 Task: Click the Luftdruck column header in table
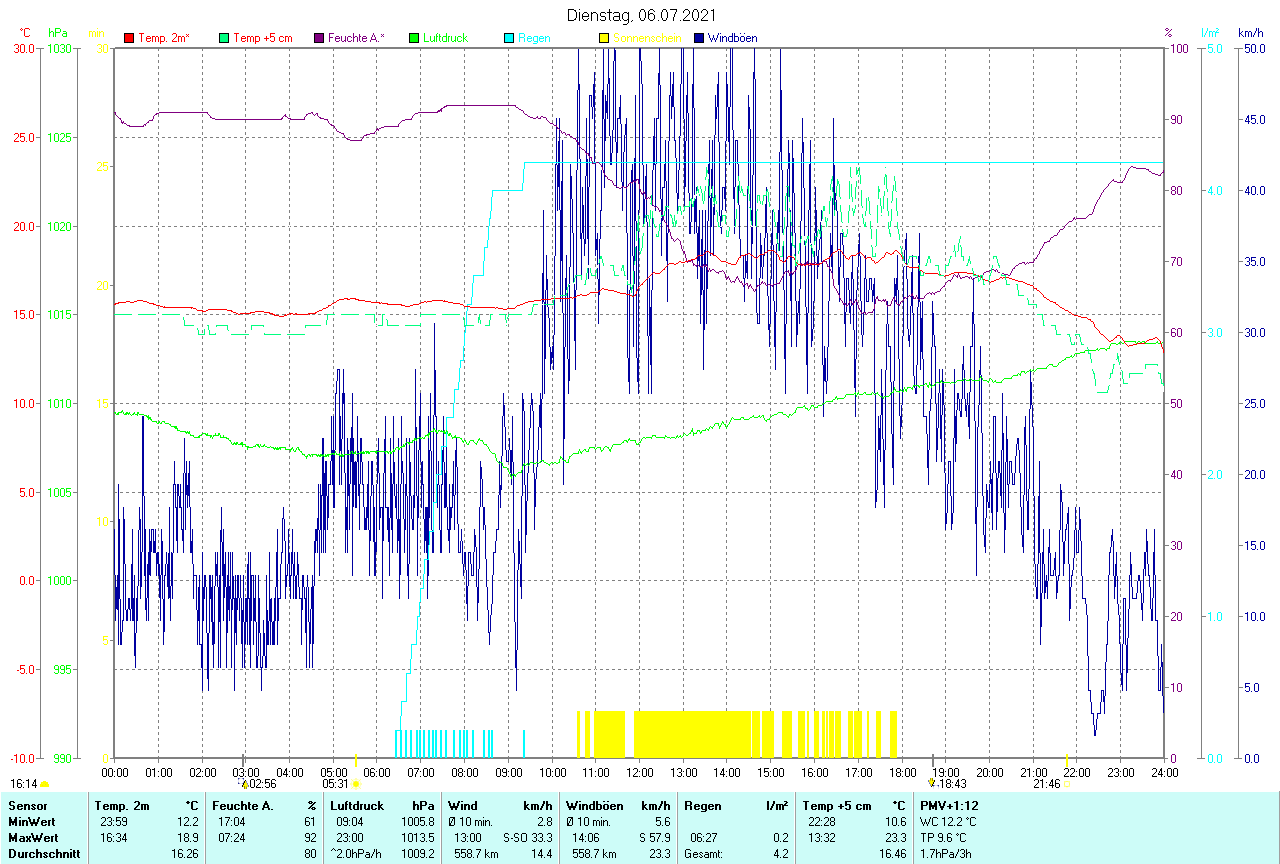[x=359, y=806]
